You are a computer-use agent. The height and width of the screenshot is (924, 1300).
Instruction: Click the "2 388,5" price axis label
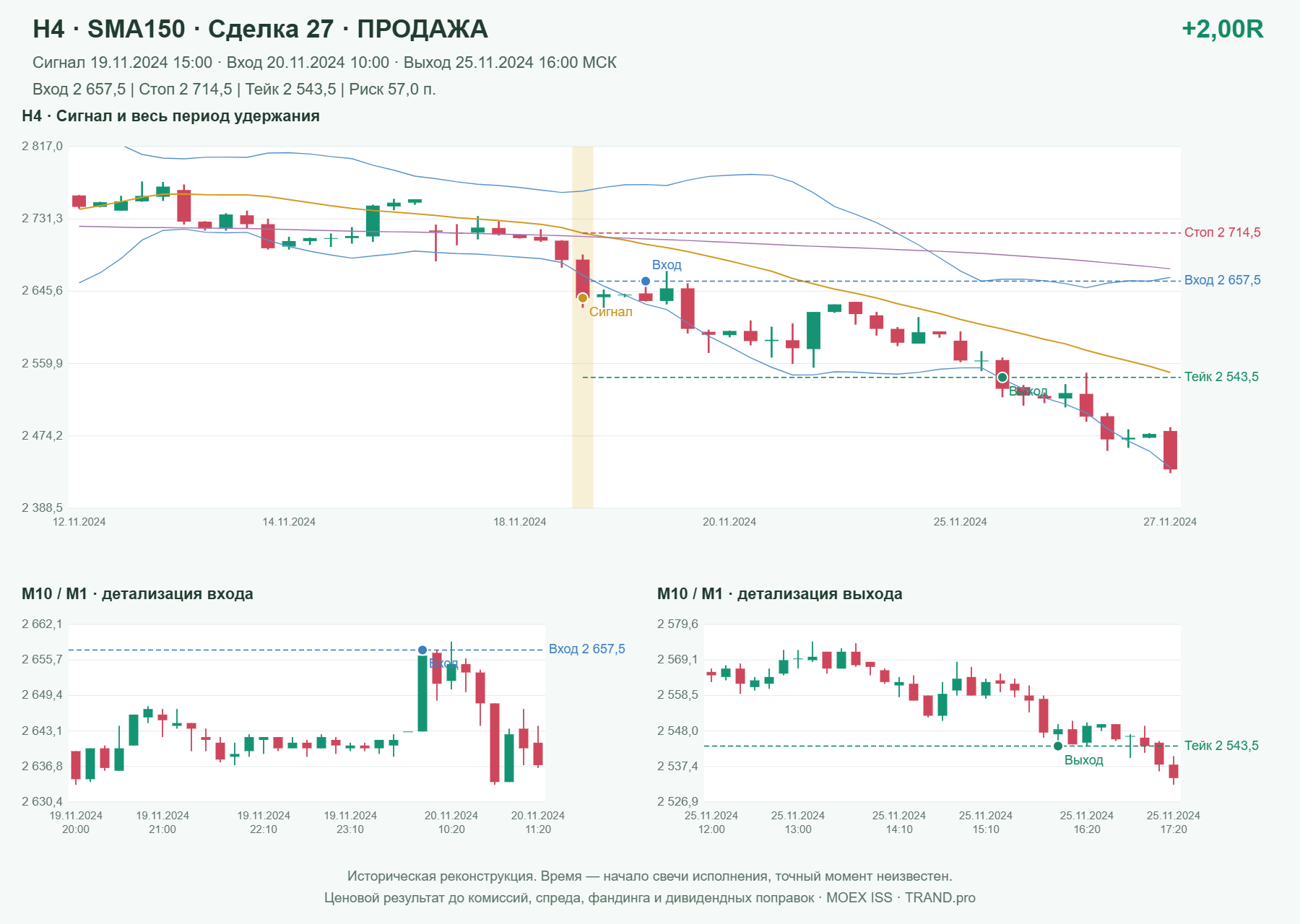click(x=42, y=508)
